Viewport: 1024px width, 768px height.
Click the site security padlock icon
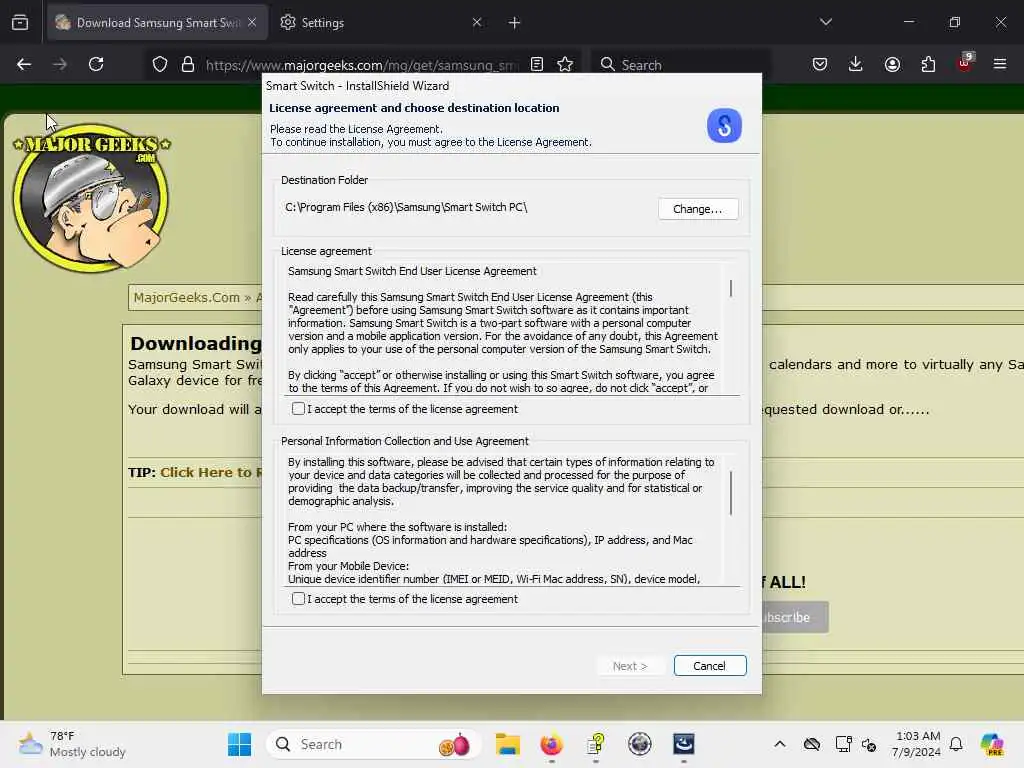188,64
